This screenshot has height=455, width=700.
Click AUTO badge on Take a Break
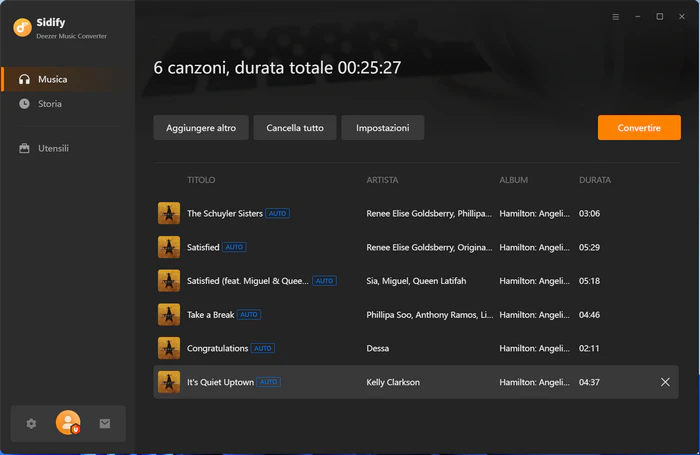click(x=249, y=314)
